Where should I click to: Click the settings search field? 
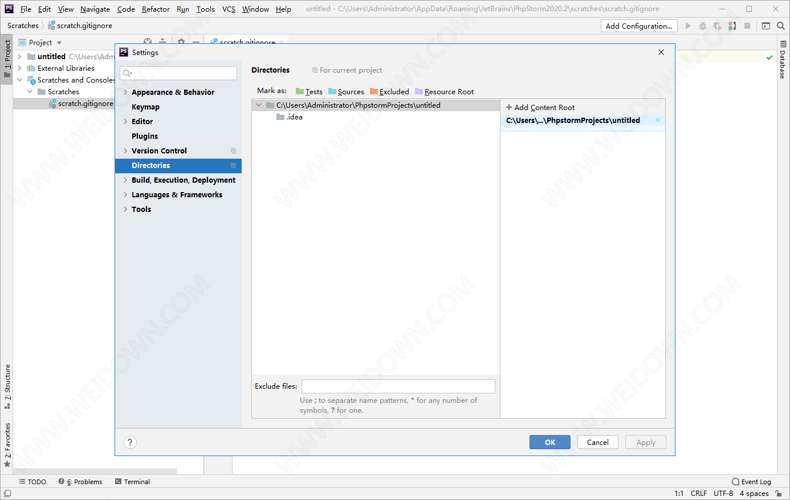tap(178, 73)
